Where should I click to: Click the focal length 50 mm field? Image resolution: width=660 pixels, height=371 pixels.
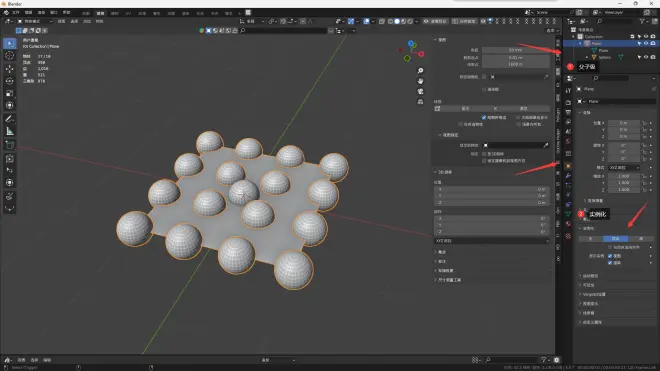pos(516,50)
